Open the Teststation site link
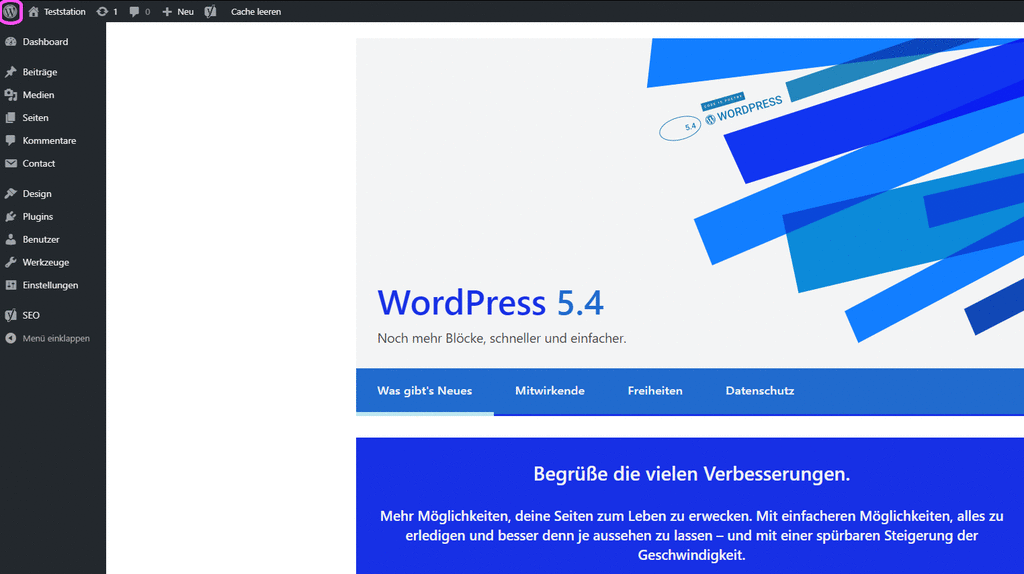 click(x=65, y=12)
